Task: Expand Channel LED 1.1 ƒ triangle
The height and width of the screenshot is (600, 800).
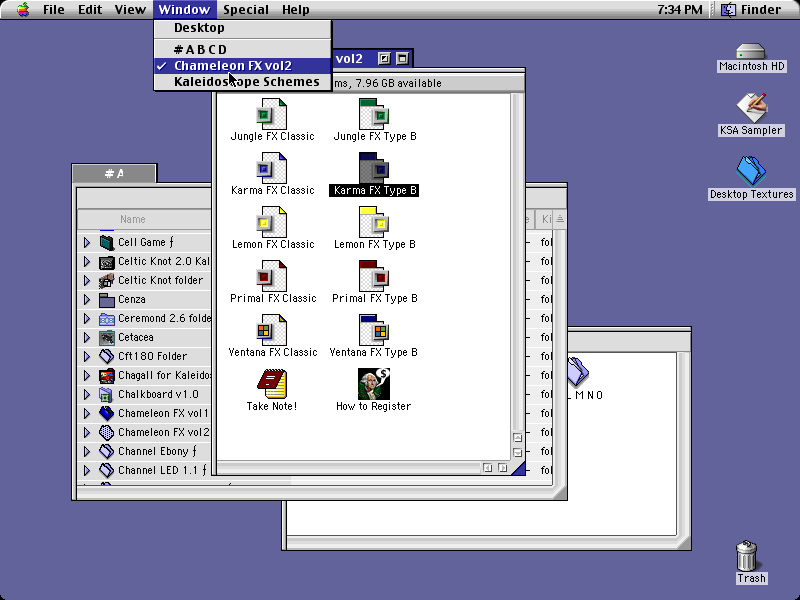Action: tap(87, 470)
